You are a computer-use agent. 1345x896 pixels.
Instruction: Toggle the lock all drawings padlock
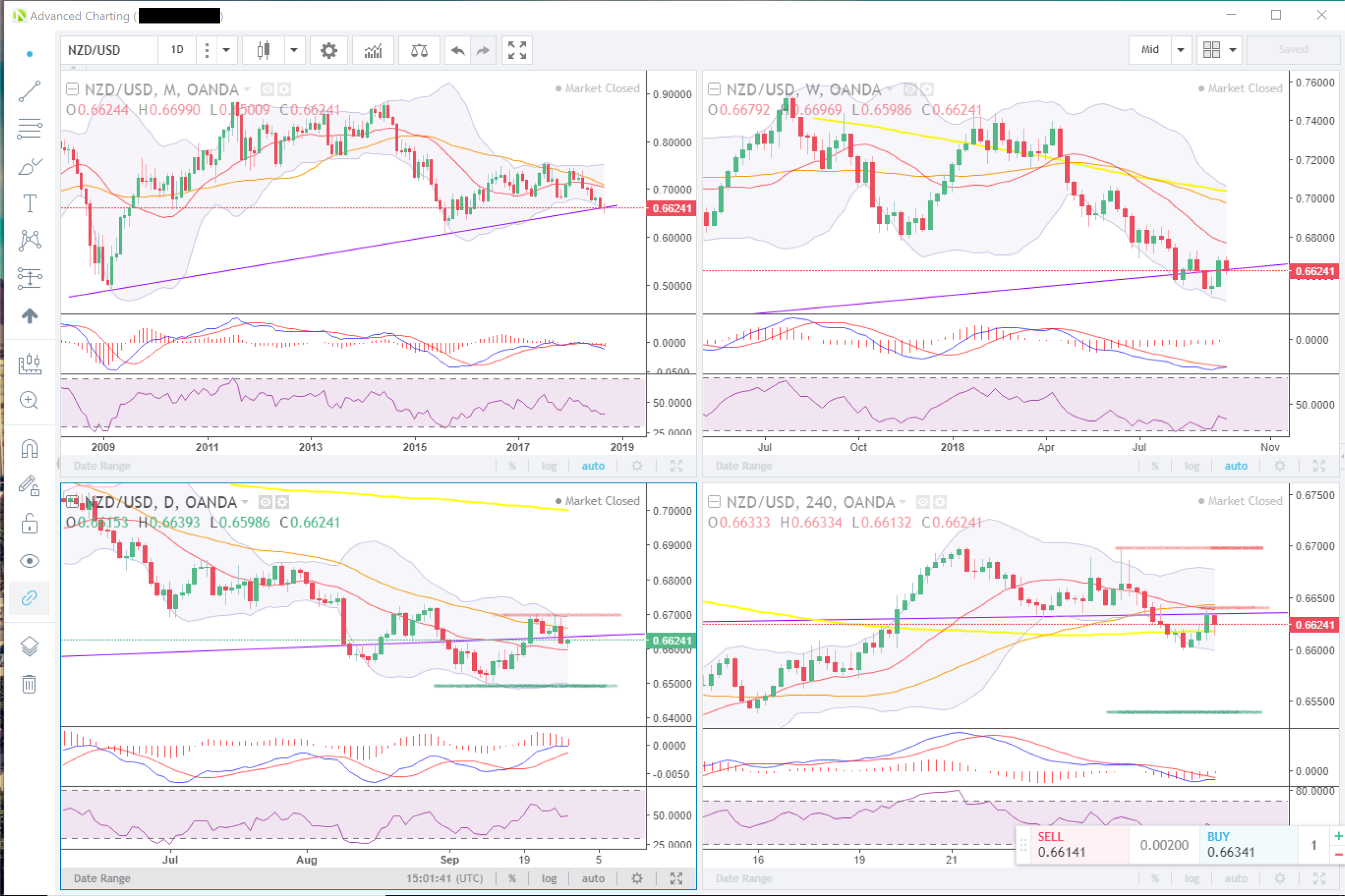click(29, 524)
